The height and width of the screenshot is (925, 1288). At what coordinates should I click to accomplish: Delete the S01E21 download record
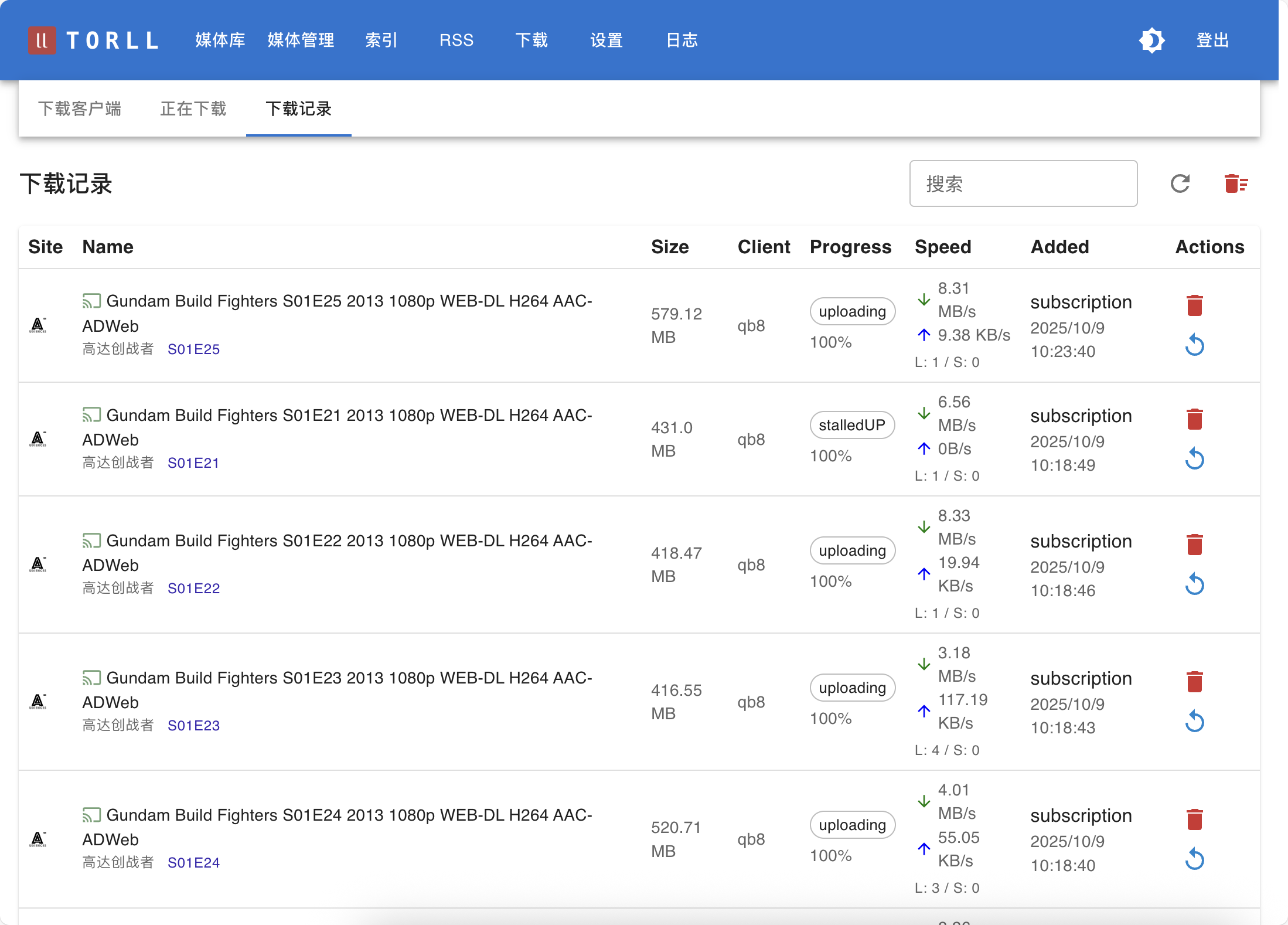1194,419
